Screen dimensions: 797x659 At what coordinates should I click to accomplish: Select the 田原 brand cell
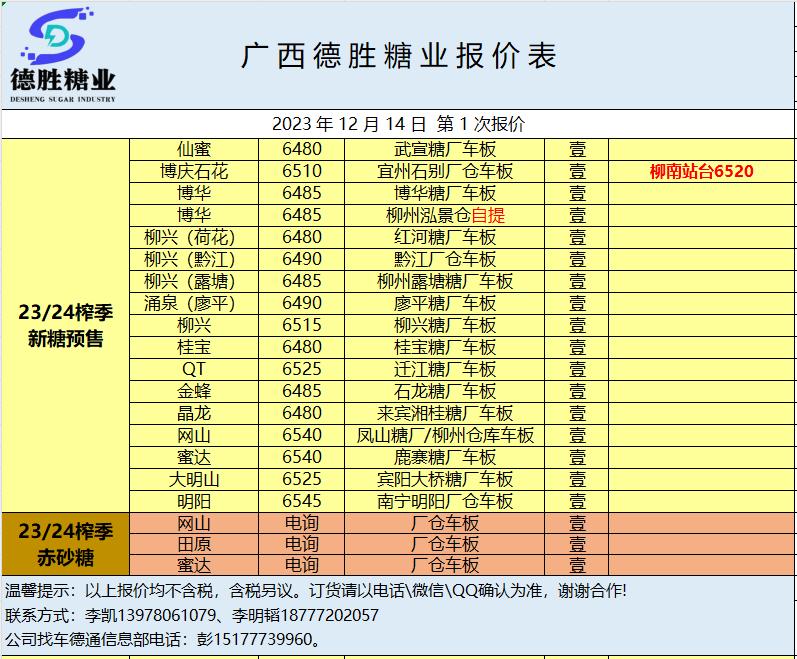click(194, 544)
